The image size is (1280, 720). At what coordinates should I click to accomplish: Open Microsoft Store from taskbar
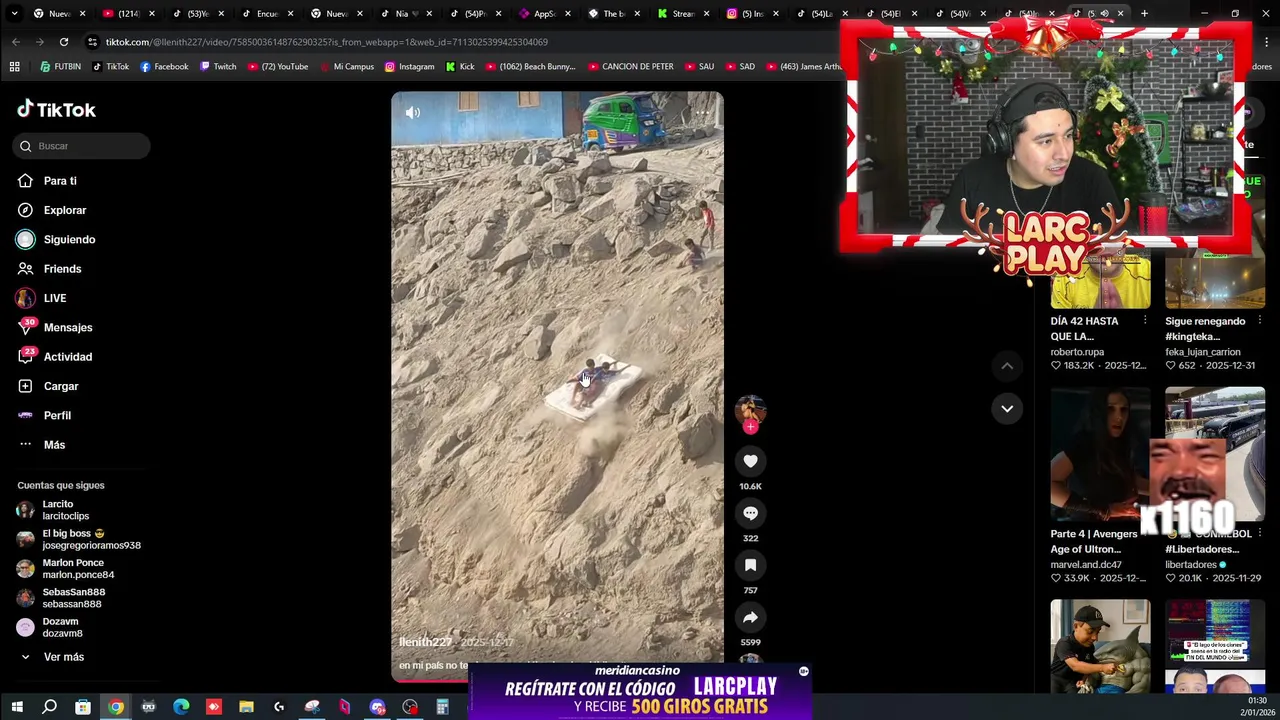click(x=83, y=707)
